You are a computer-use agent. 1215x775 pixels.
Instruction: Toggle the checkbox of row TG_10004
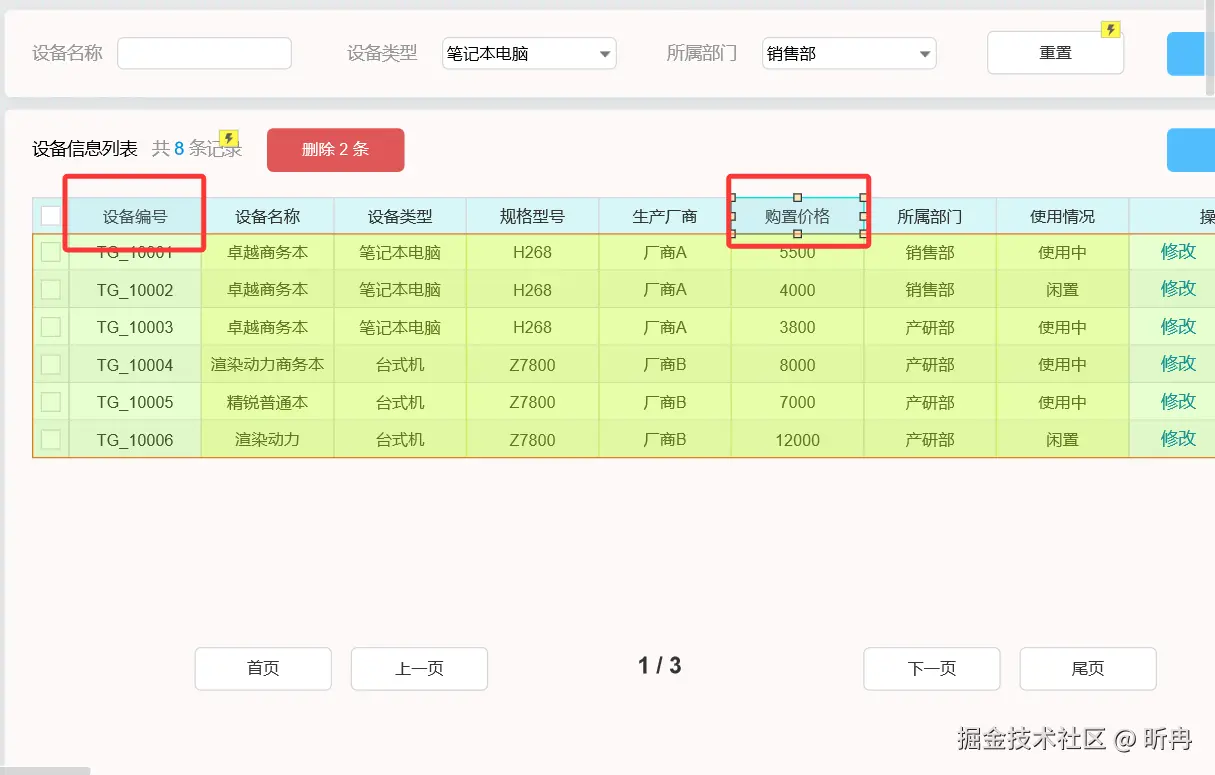pyautogui.click(x=50, y=365)
